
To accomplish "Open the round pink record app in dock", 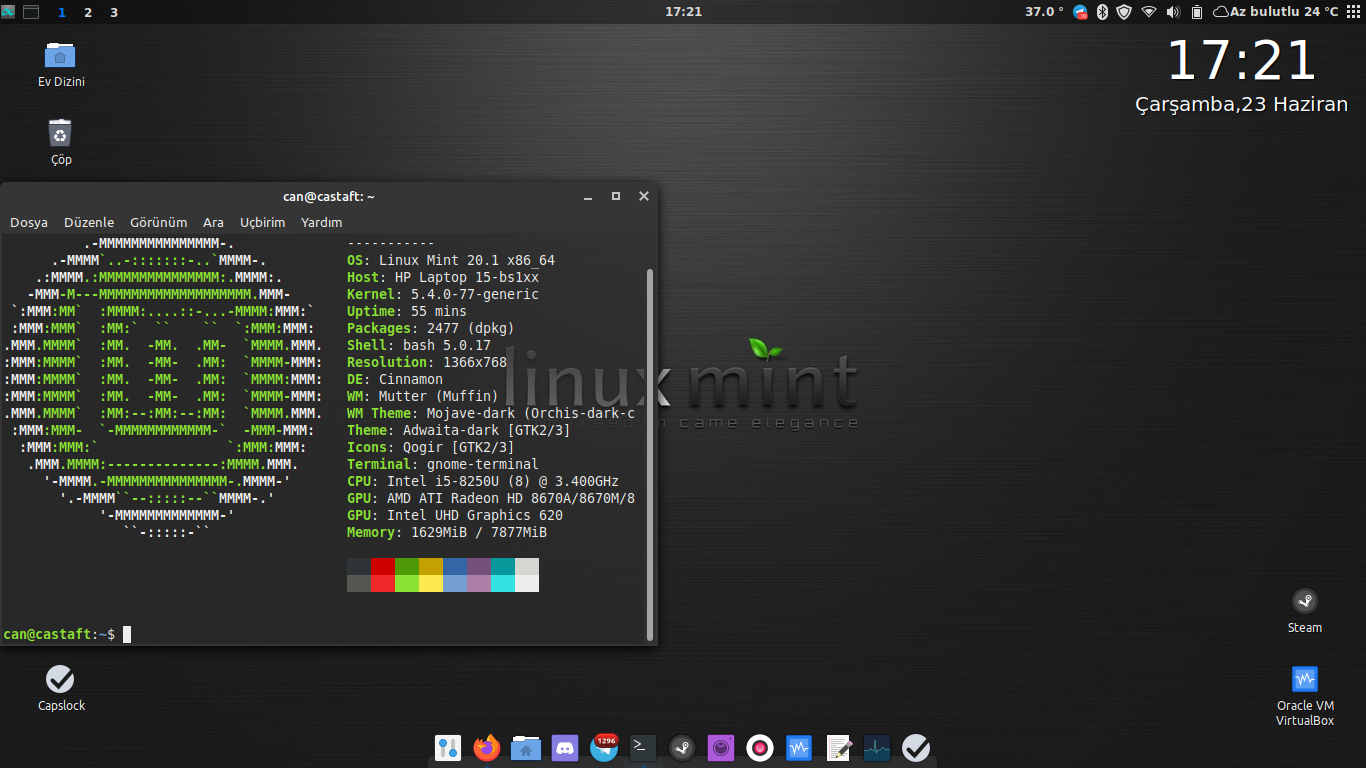I will [760, 747].
